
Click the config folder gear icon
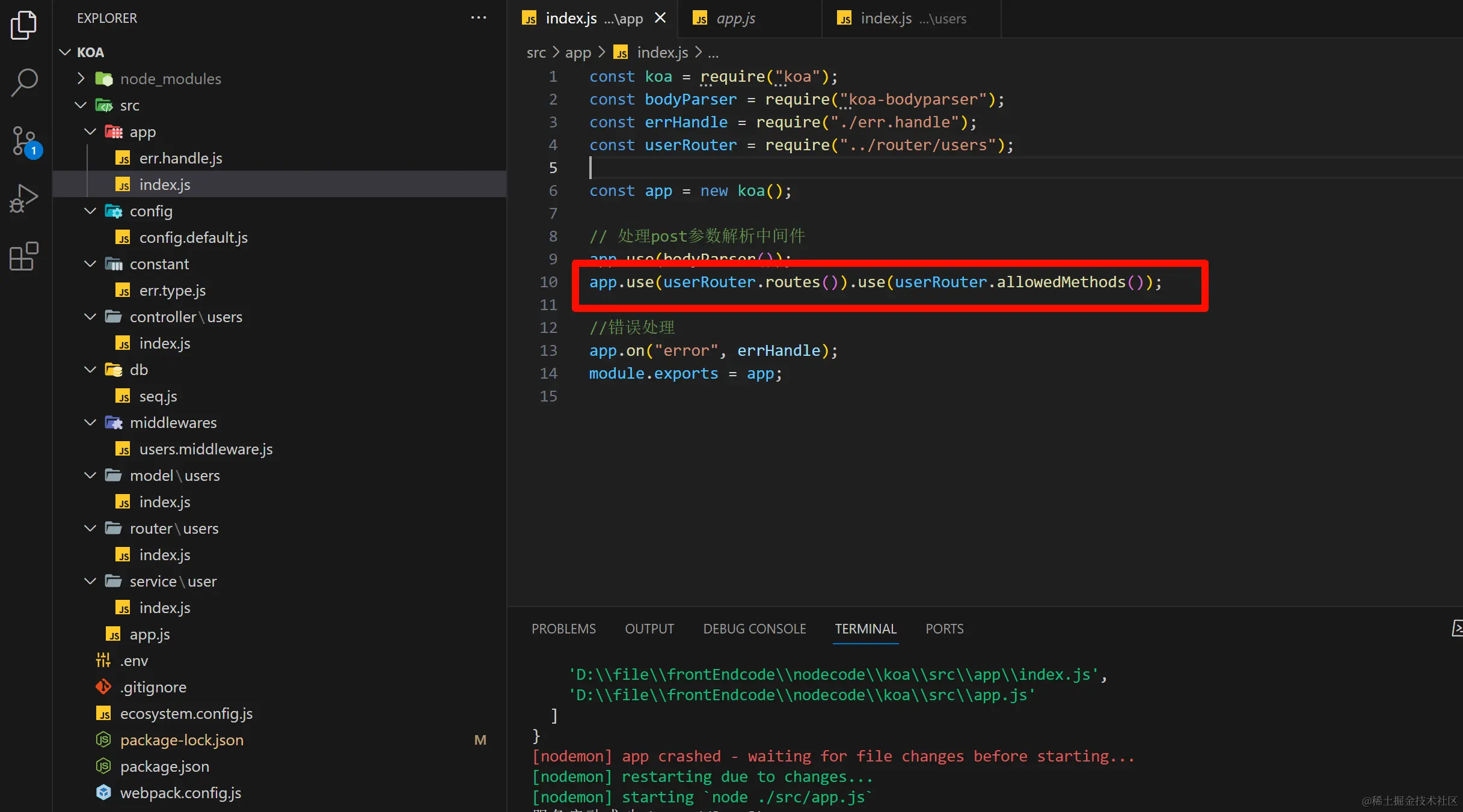pyautogui.click(x=114, y=211)
